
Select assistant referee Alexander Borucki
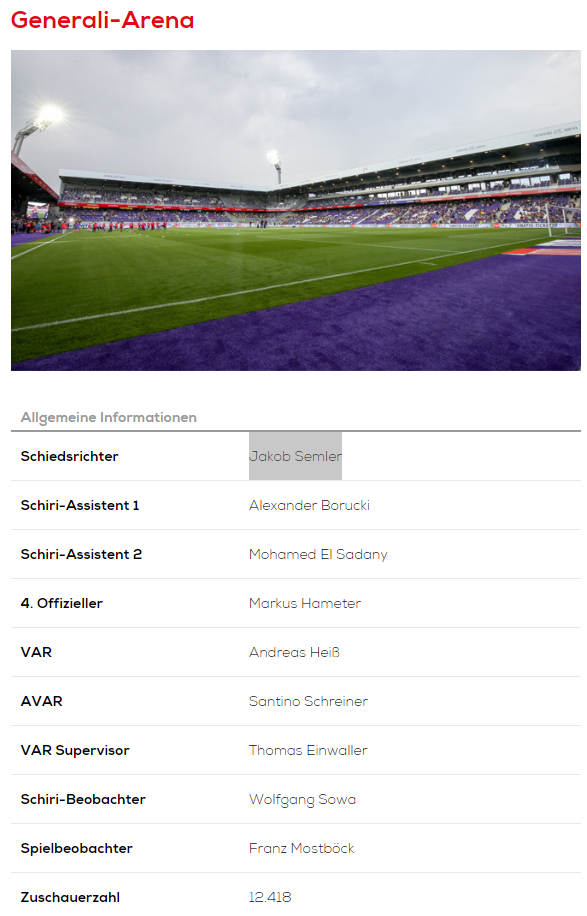point(310,505)
